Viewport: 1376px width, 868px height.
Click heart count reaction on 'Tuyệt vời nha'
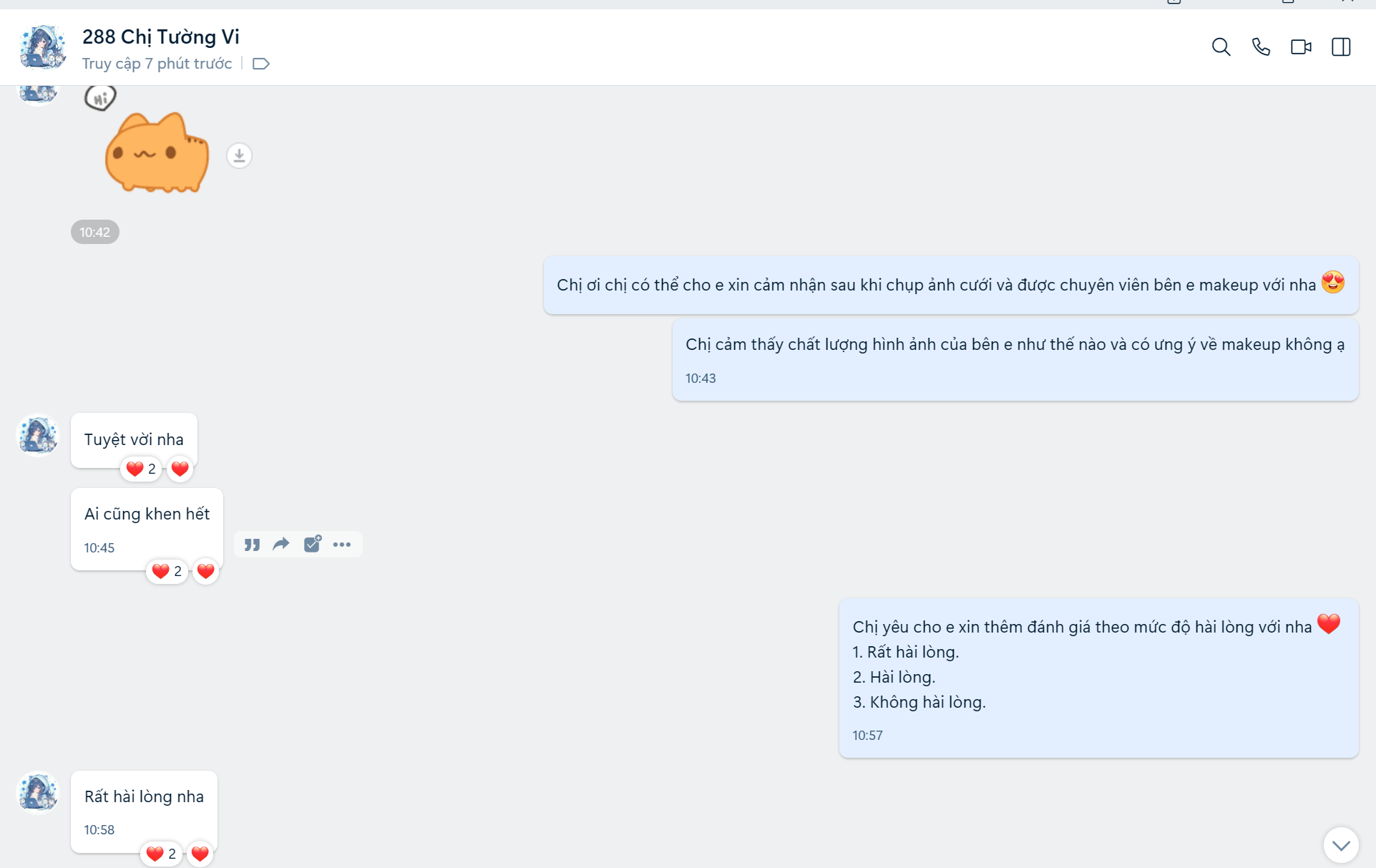click(x=141, y=469)
